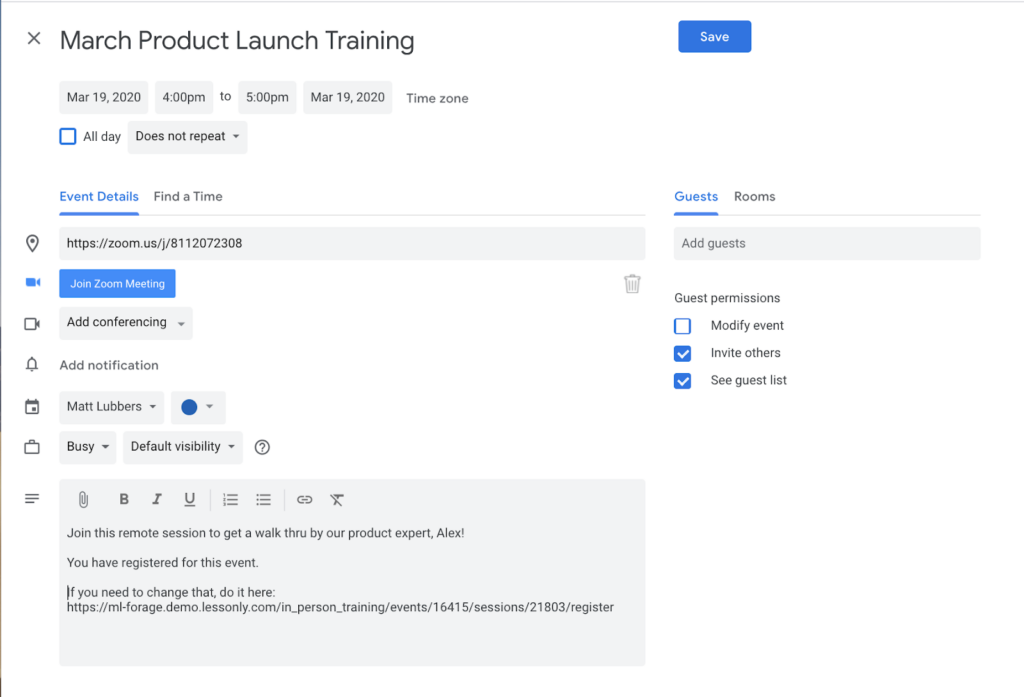The width and height of the screenshot is (1024, 697).
Task: Remove formatting from the description text
Action: coord(337,500)
